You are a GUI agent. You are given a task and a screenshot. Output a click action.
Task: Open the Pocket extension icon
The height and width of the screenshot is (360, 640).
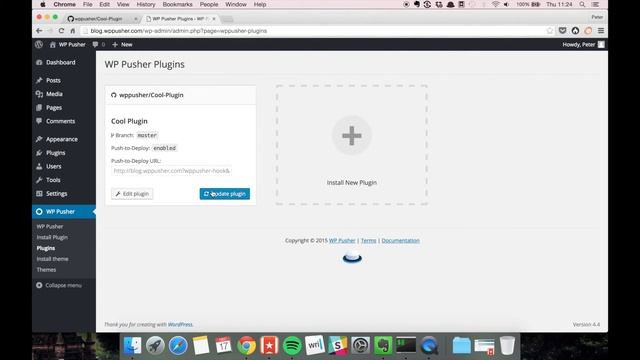point(562,31)
